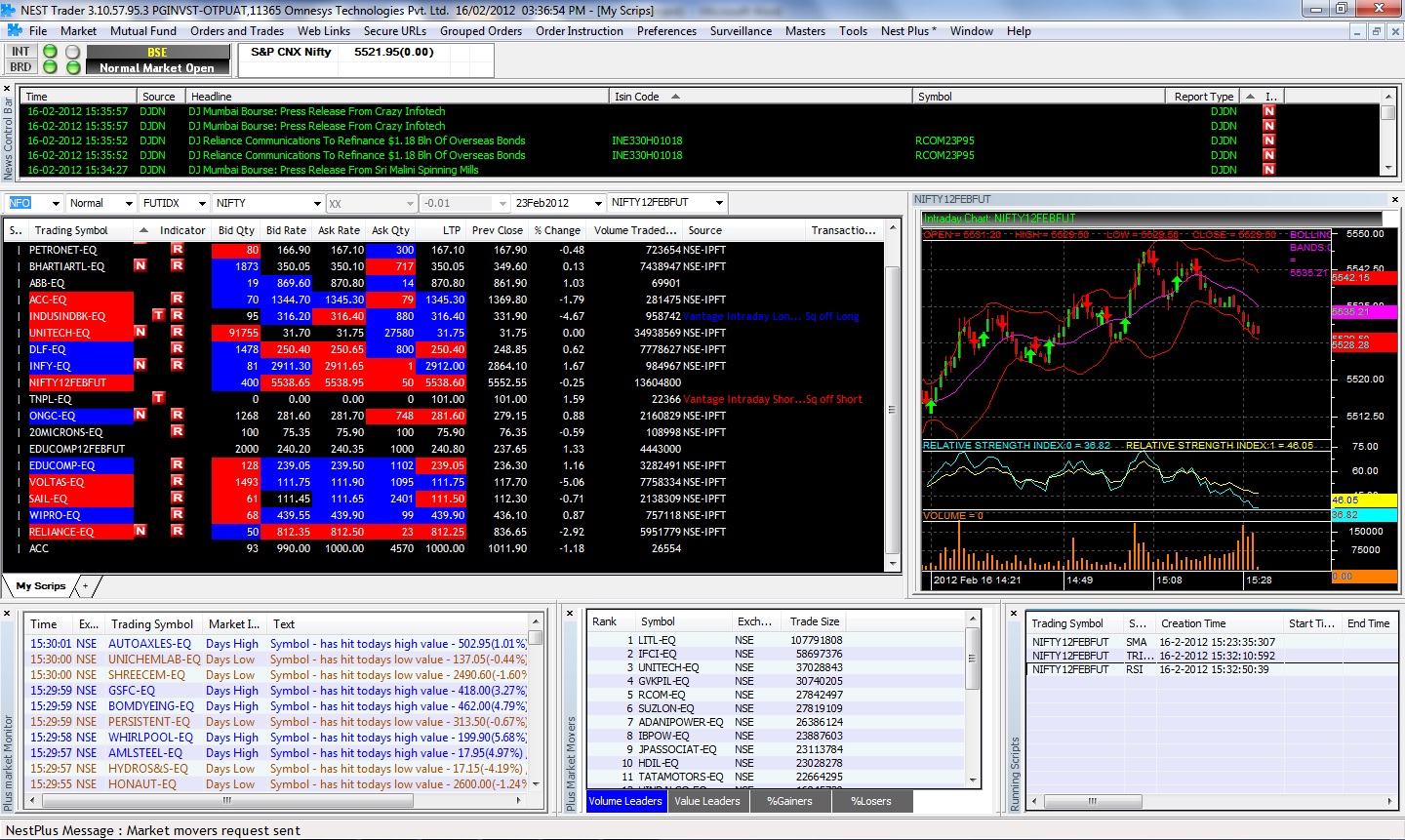Click the Sq off Long link for INDUSINDBK-EQ
The image size is (1405, 840).
832,316
